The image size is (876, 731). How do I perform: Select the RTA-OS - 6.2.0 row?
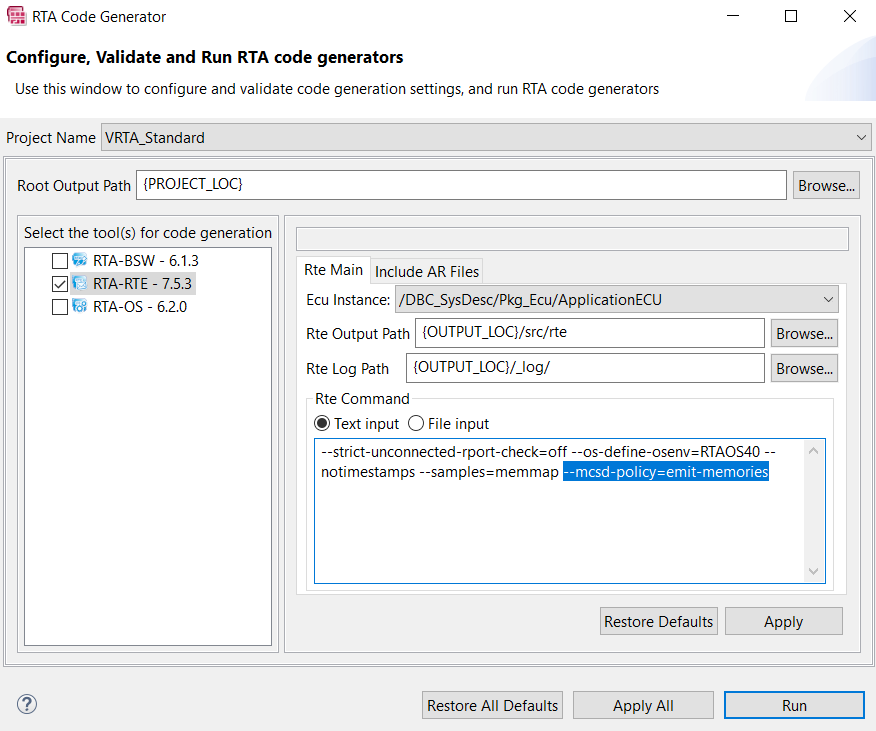pos(130,307)
